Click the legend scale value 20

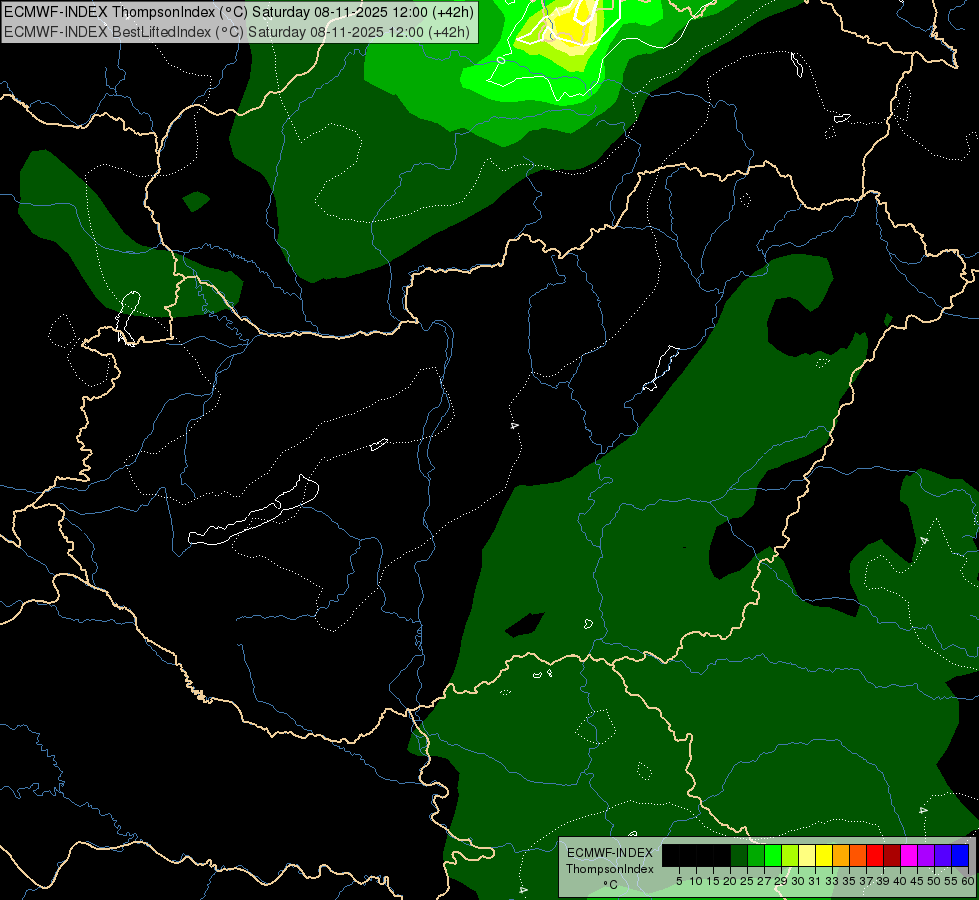point(730,881)
